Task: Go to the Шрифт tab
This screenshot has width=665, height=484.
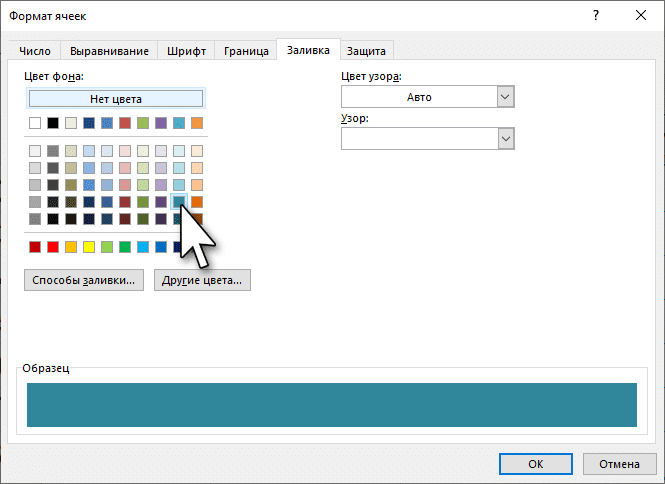Action: click(188, 51)
